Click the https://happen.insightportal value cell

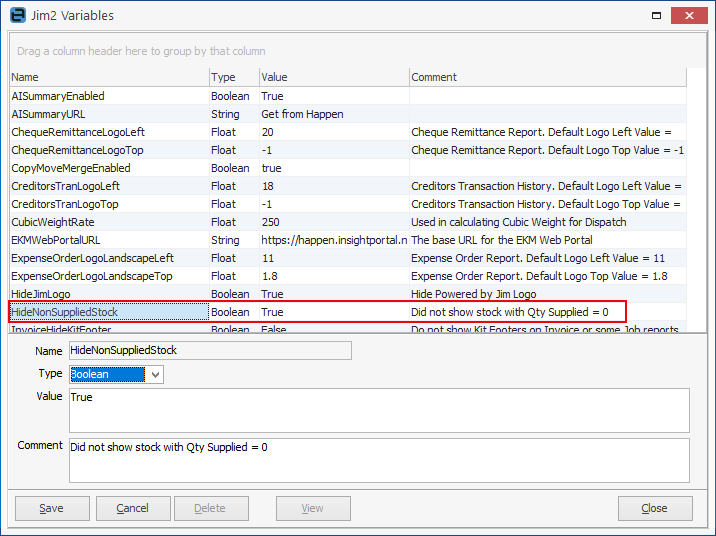pyautogui.click(x=334, y=240)
